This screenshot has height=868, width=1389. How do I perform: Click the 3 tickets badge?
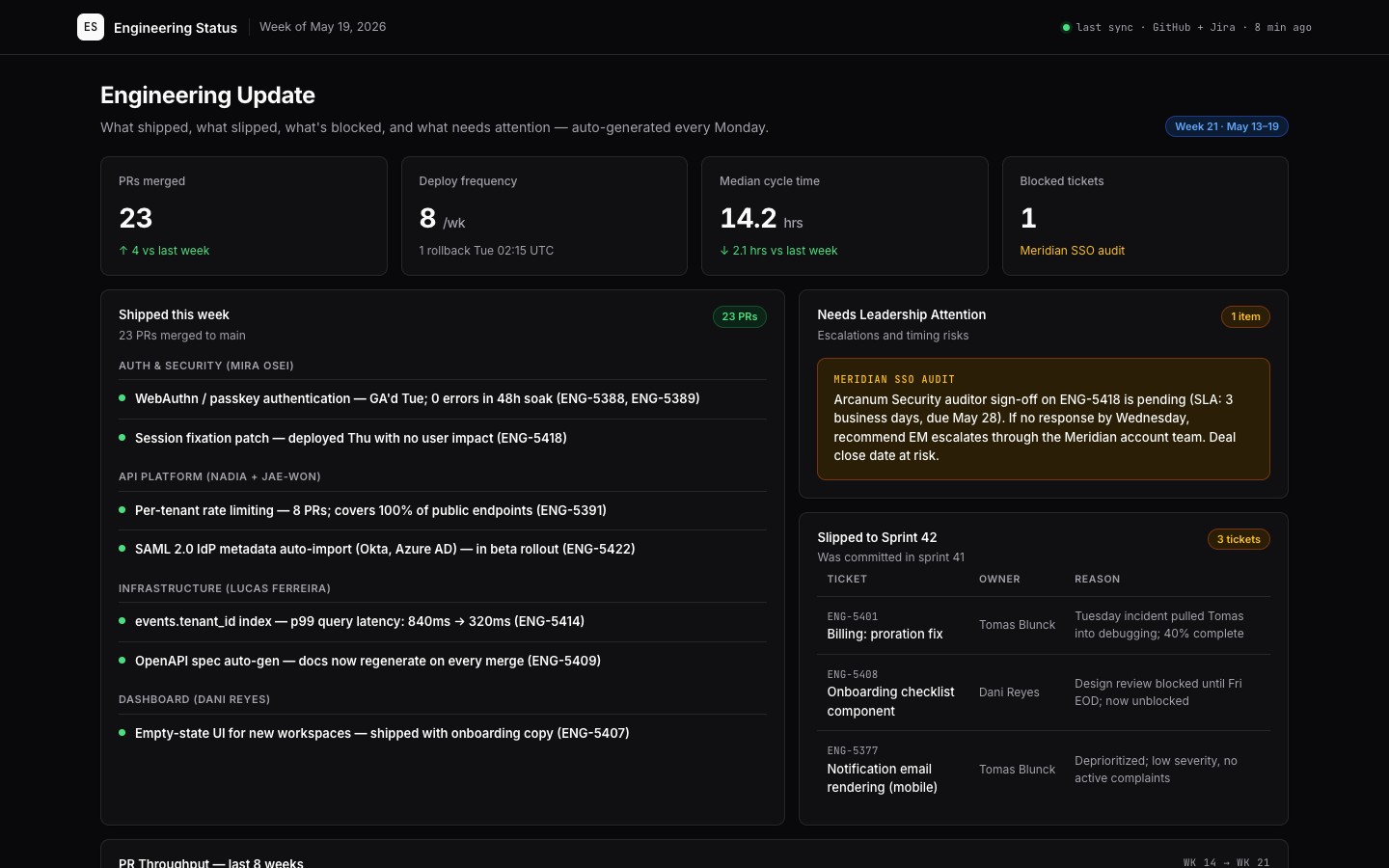[x=1239, y=539]
